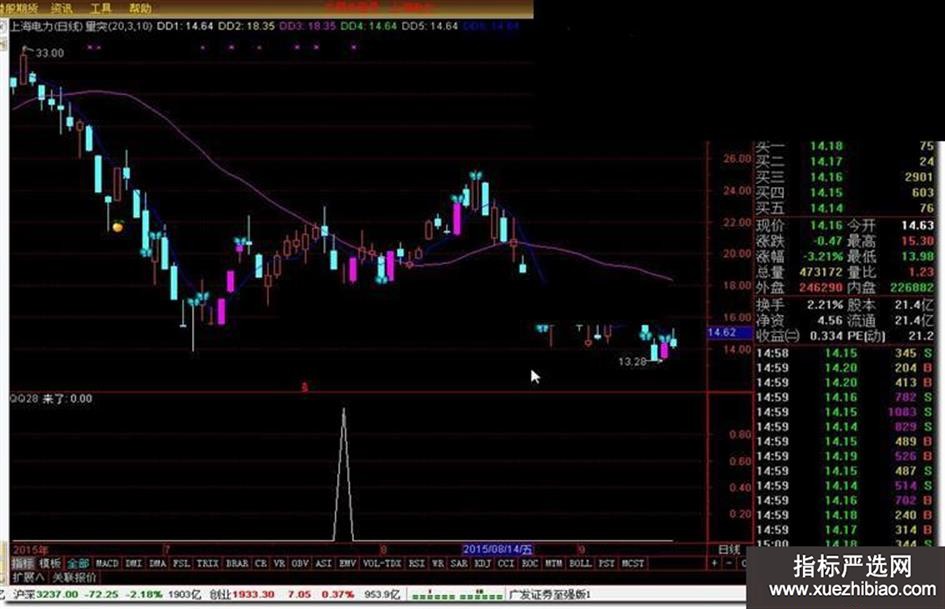Select the 指标 tab
The height and width of the screenshot is (609, 945).
(22, 563)
